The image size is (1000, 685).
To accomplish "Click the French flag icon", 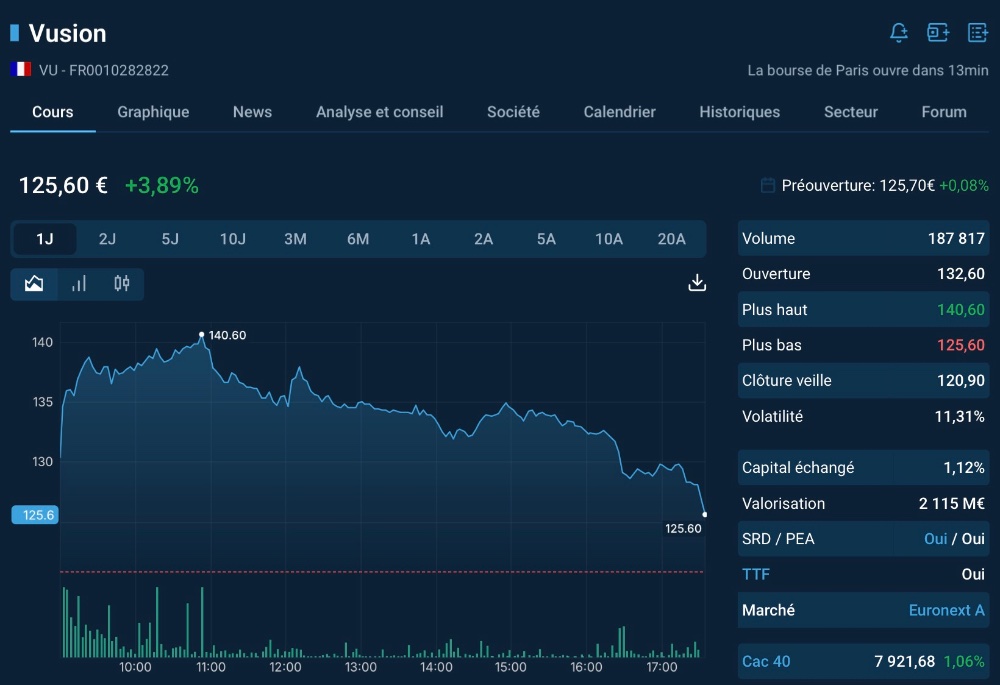I will point(20,69).
